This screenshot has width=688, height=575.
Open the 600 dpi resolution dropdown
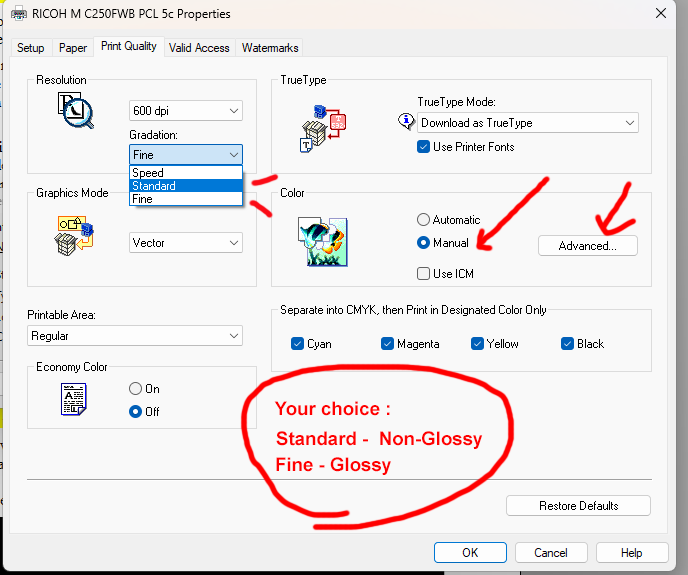click(186, 111)
